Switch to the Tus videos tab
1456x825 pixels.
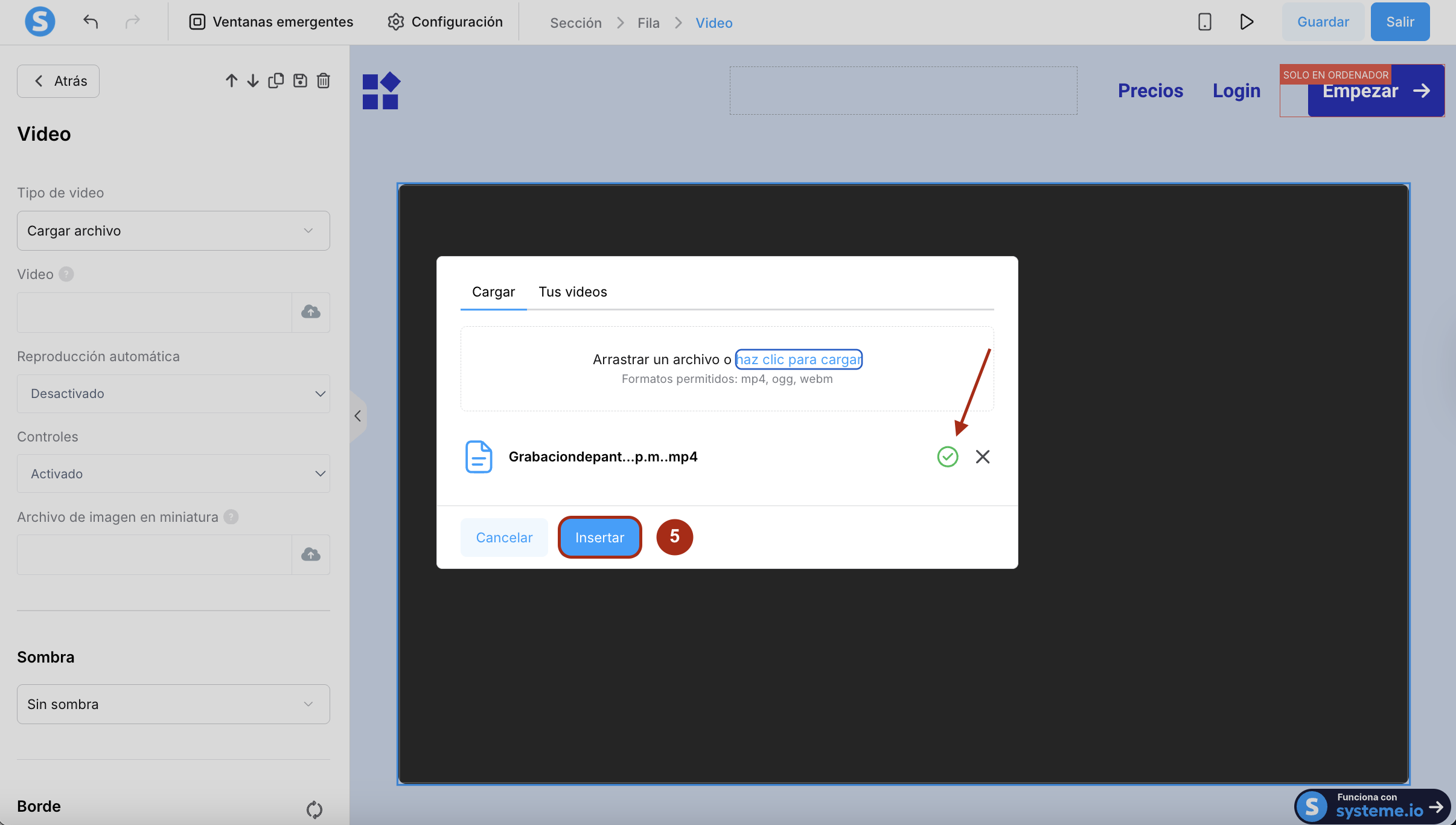coord(572,292)
